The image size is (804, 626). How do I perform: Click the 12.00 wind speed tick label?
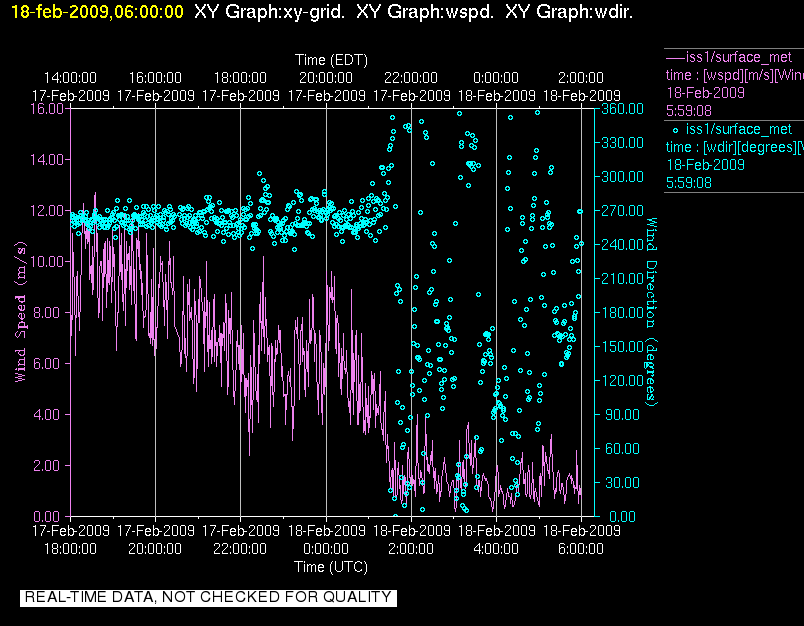click(47, 211)
